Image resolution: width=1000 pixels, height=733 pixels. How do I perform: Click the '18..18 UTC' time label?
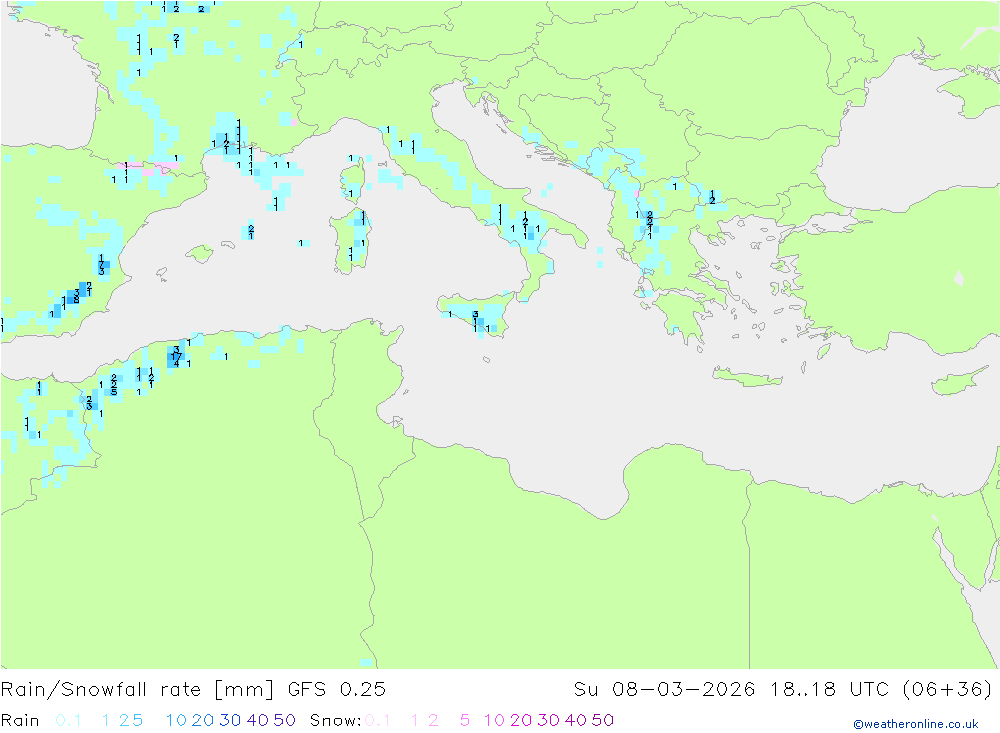pos(829,690)
